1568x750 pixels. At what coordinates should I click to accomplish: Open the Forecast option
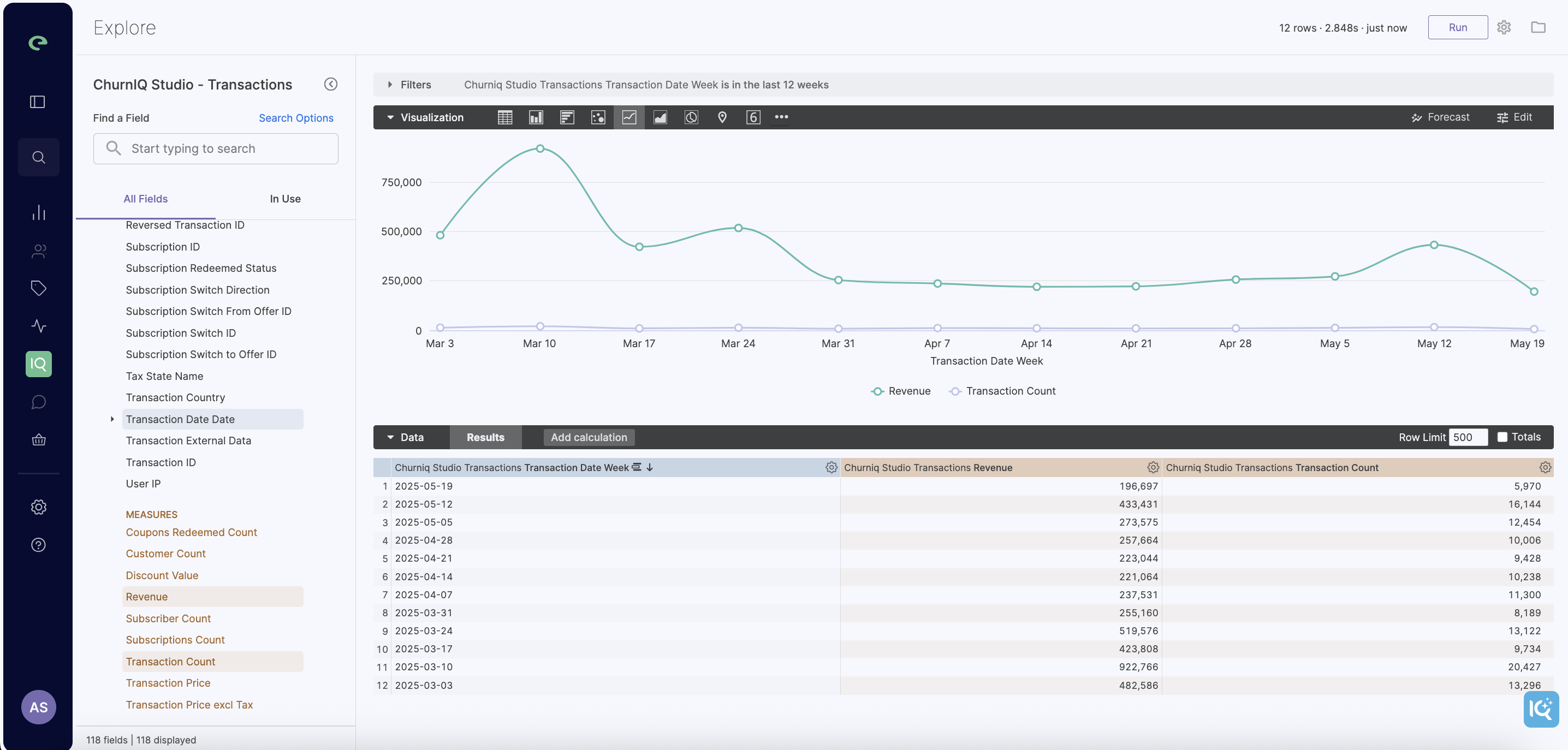click(1440, 117)
